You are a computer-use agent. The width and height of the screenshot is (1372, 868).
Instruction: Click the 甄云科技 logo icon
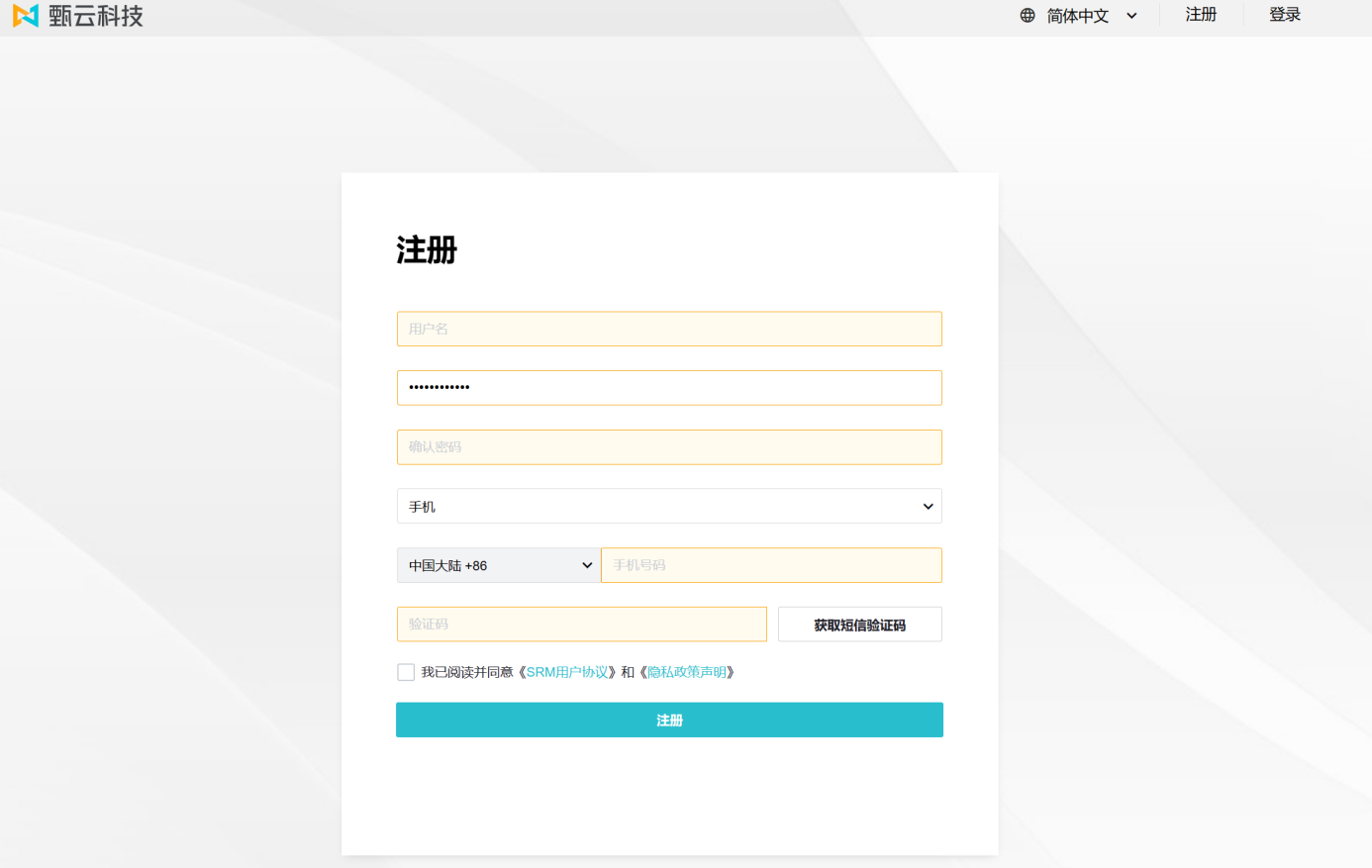tap(26, 15)
